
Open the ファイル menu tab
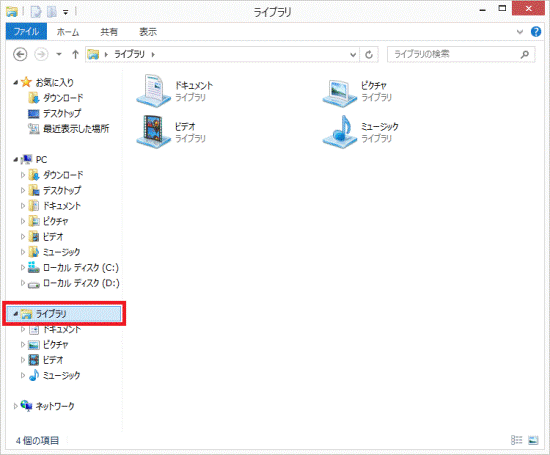point(26,32)
